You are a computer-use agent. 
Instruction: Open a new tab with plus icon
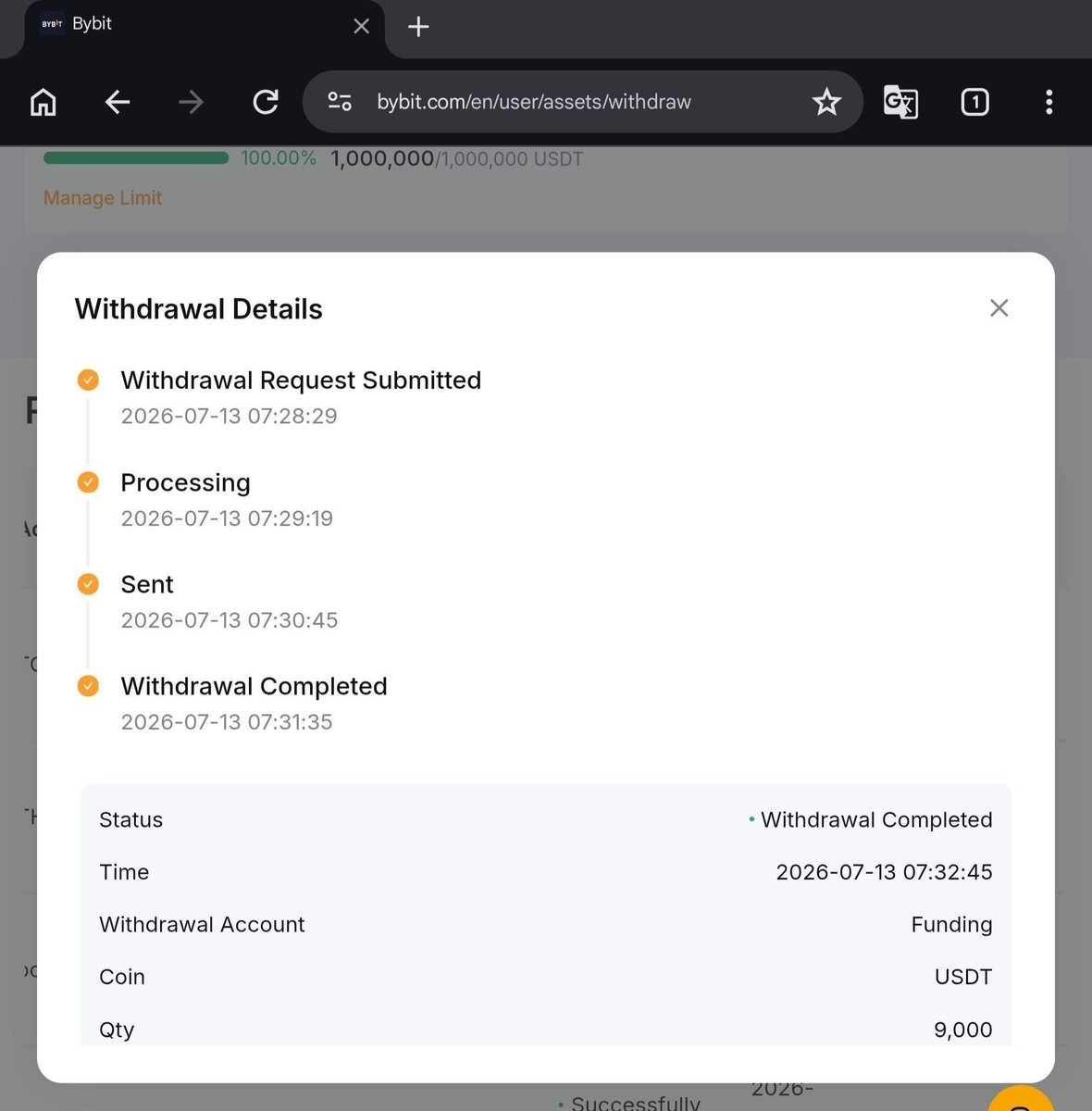coord(418,26)
